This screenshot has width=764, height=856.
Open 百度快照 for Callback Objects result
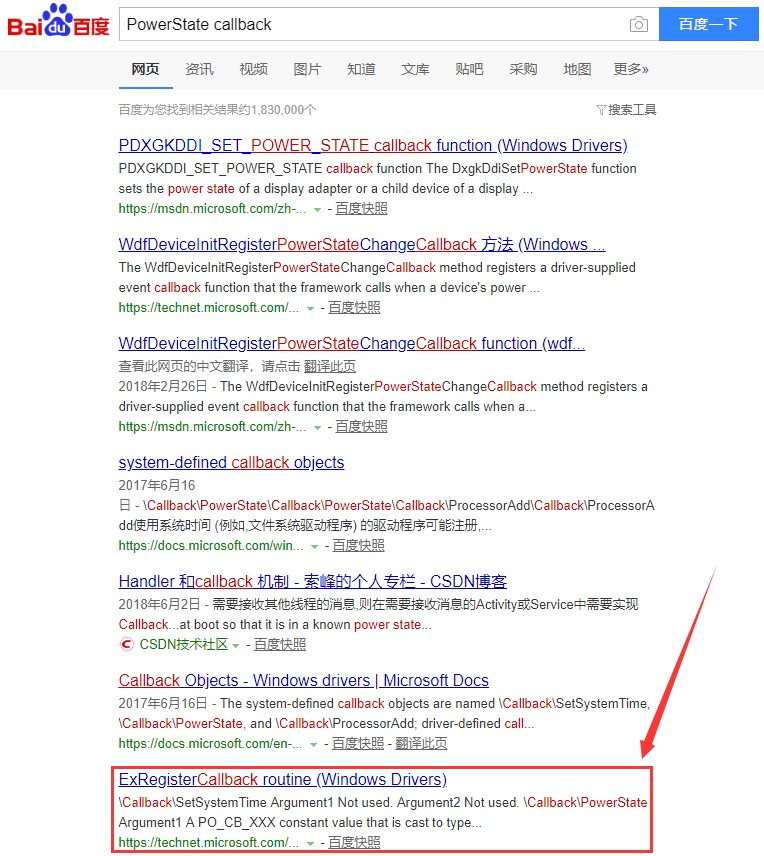click(358, 744)
